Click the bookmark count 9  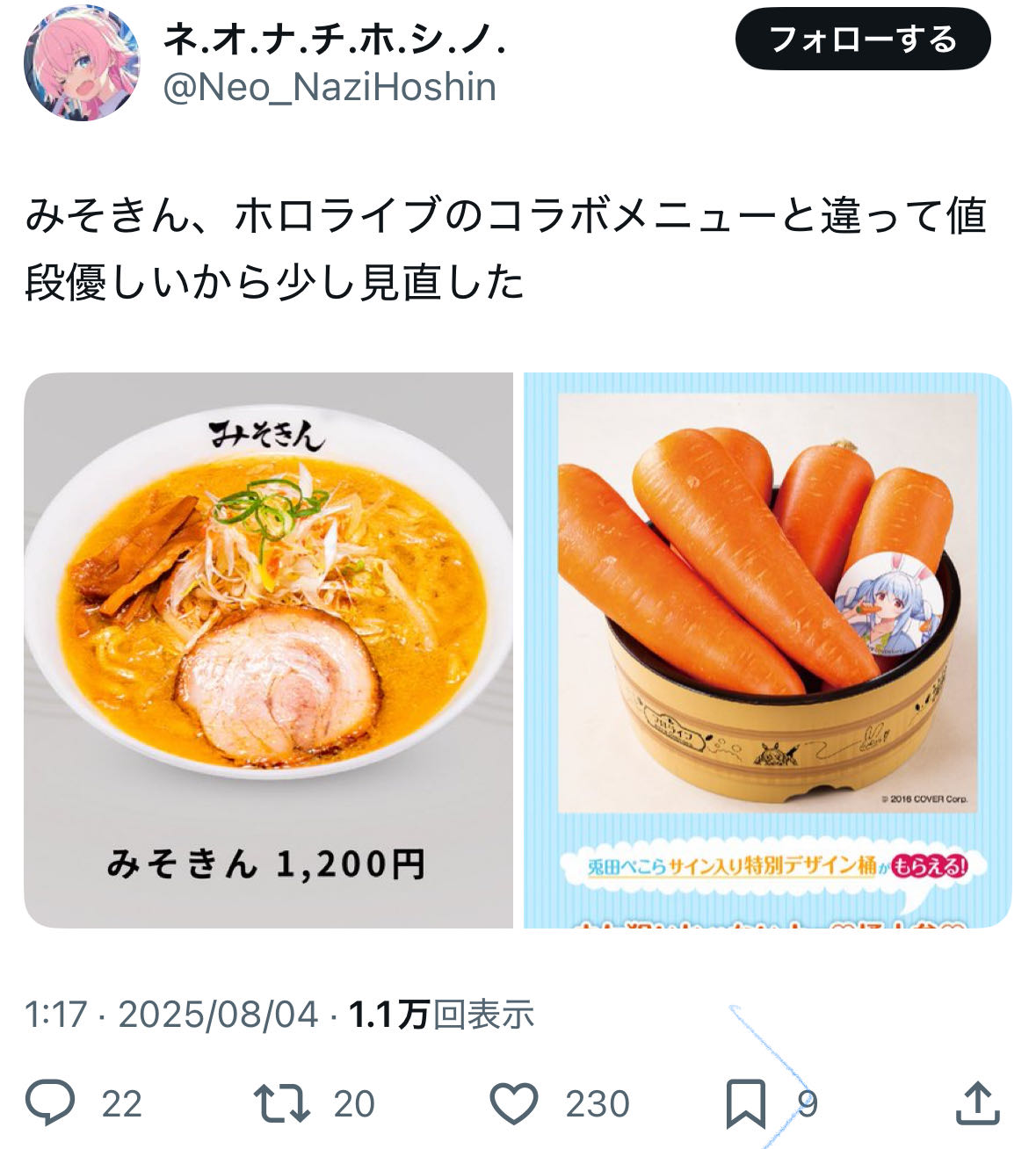coord(808,1104)
